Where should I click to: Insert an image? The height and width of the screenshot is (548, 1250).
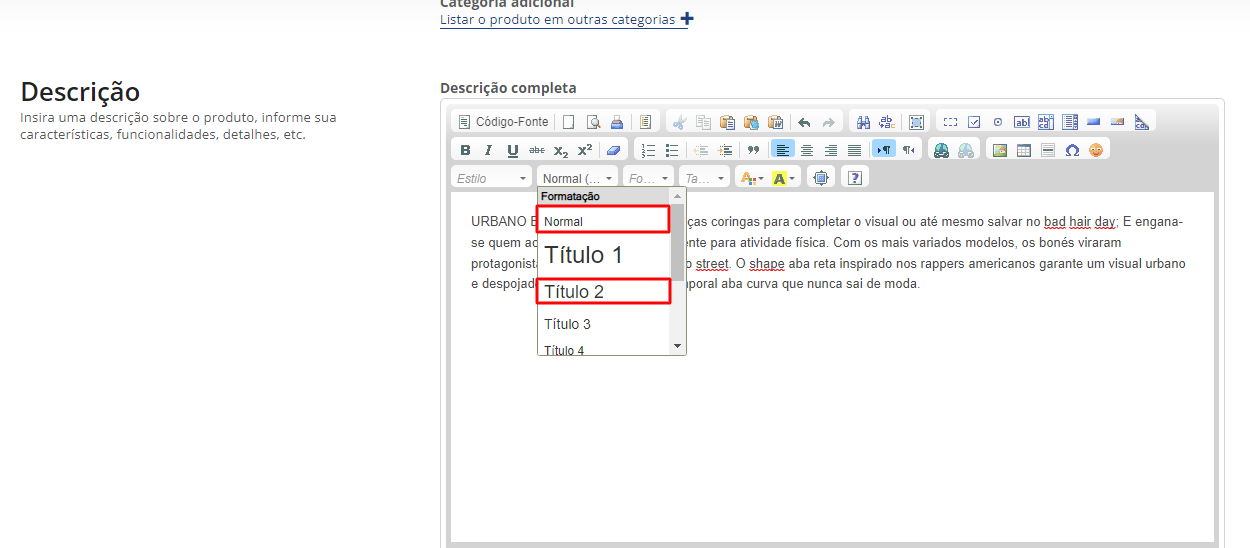pyautogui.click(x=999, y=150)
